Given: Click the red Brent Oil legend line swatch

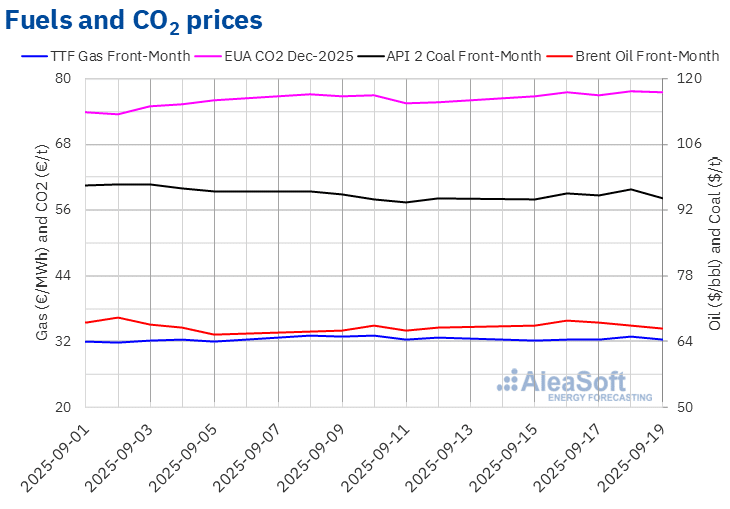Looking at the screenshot, I should [x=559, y=57].
